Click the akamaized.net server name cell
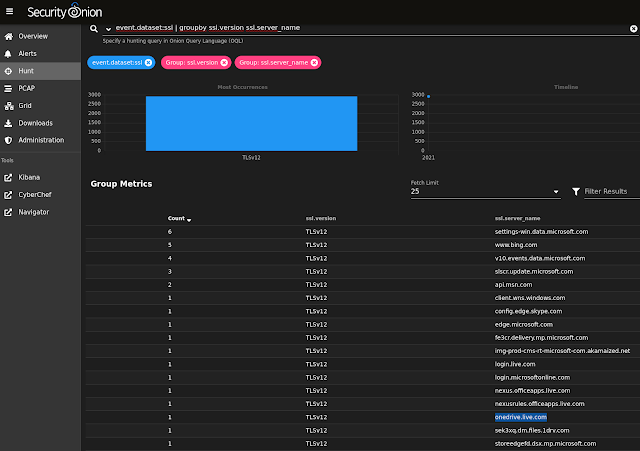The height and width of the screenshot is (451, 640). pos(562,351)
